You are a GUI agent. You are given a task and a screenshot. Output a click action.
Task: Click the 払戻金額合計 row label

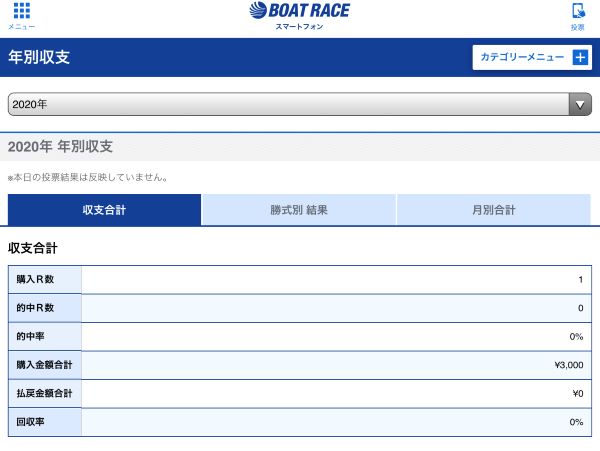(44, 394)
